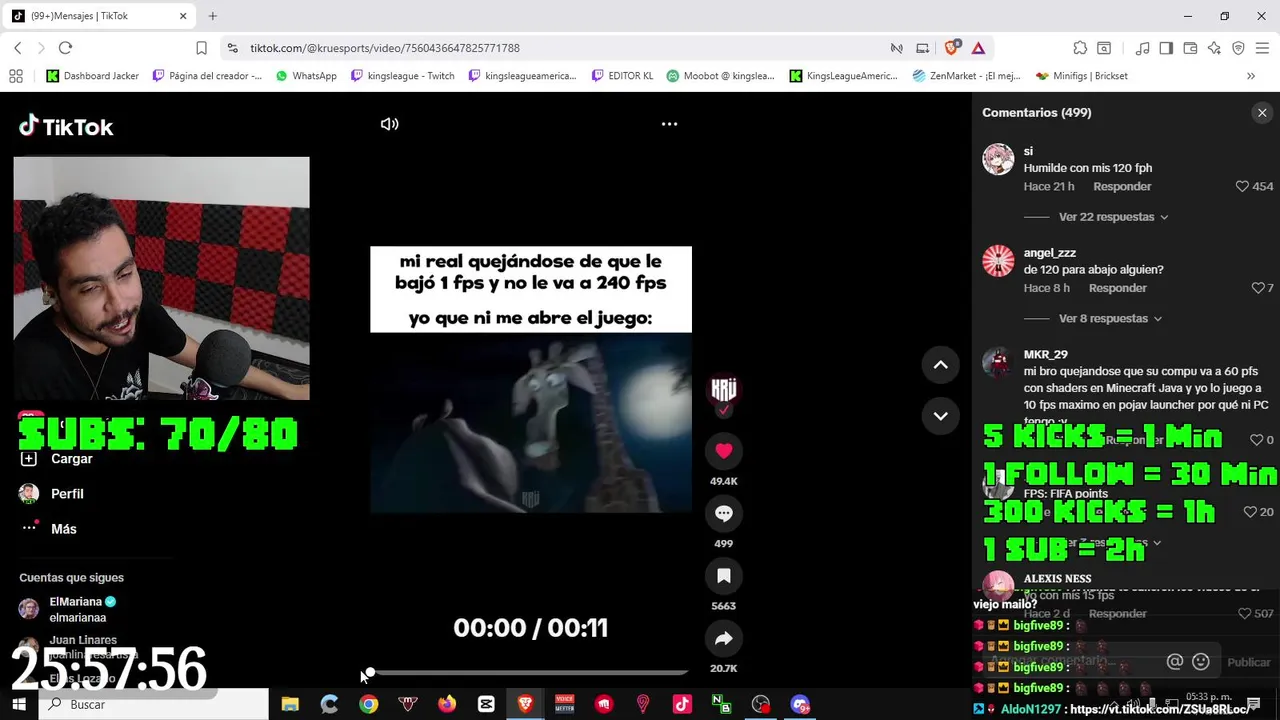Click the TikTok logo
The image size is (1280, 720).
(x=66, y=126)
